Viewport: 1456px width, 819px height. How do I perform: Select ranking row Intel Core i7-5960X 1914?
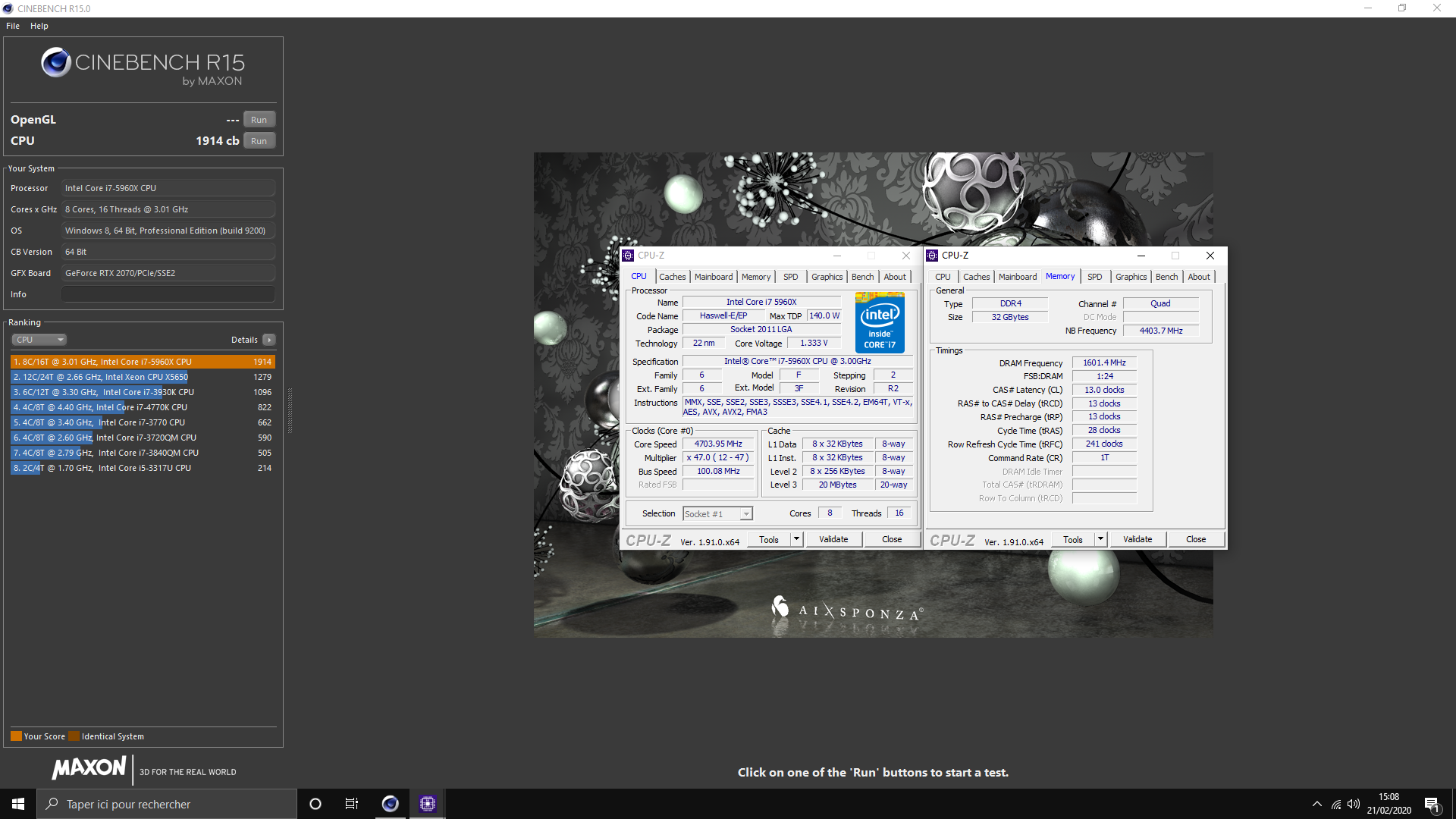pos(143,362)
